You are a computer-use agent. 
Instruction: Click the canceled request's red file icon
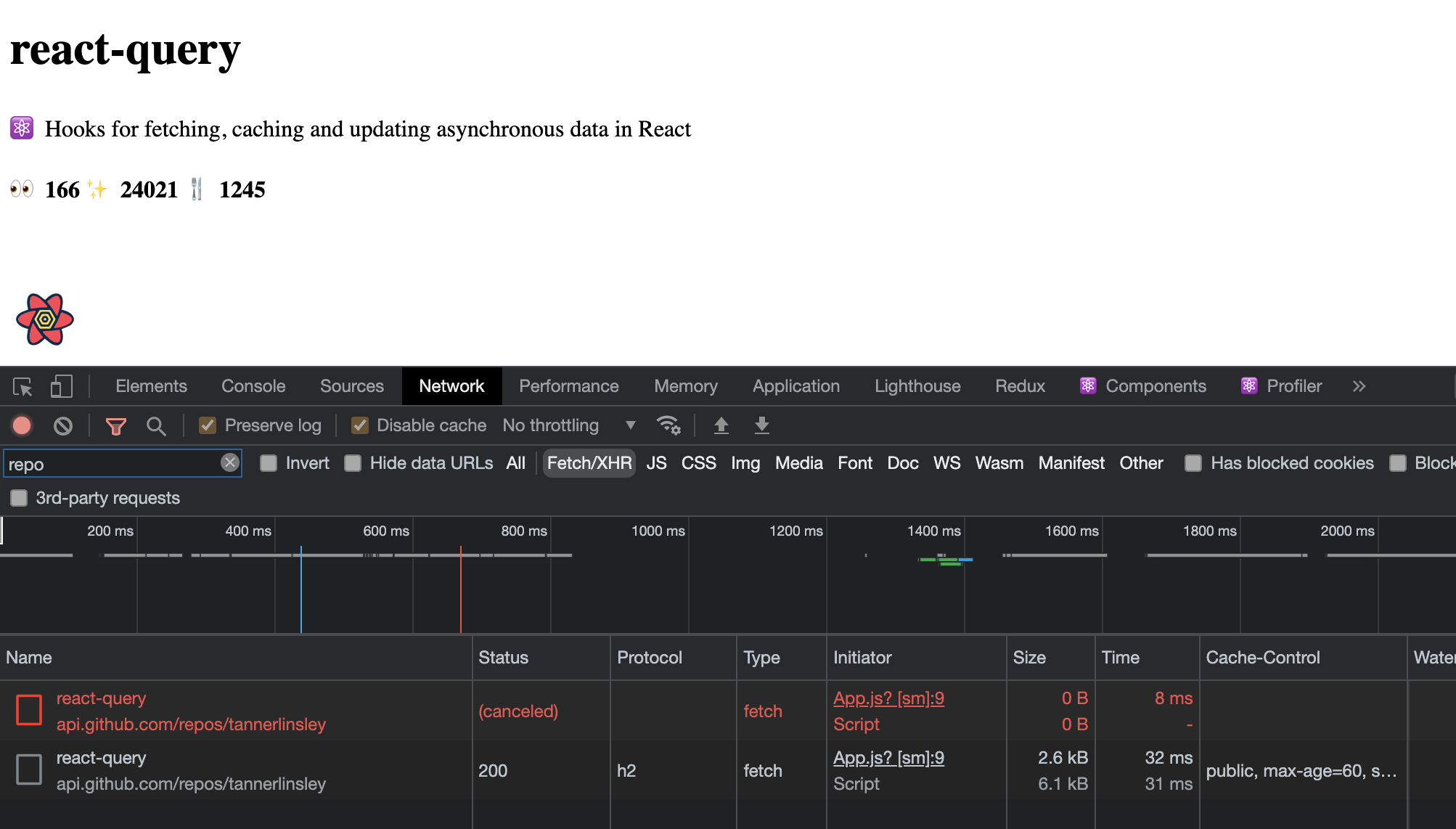(x=29, y=710)
